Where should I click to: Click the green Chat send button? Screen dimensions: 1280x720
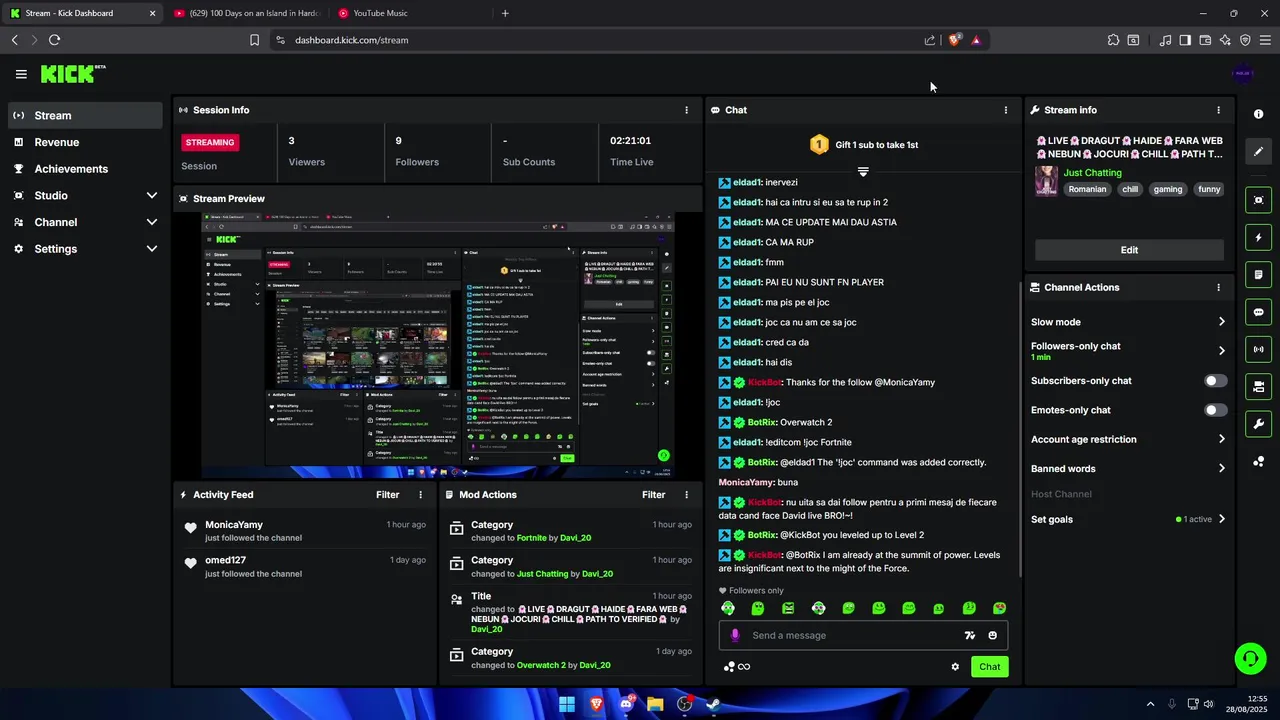[x=989, y=667]
